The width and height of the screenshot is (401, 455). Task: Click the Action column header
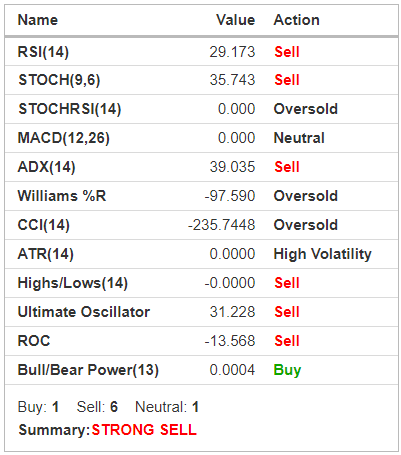[297, 20]
